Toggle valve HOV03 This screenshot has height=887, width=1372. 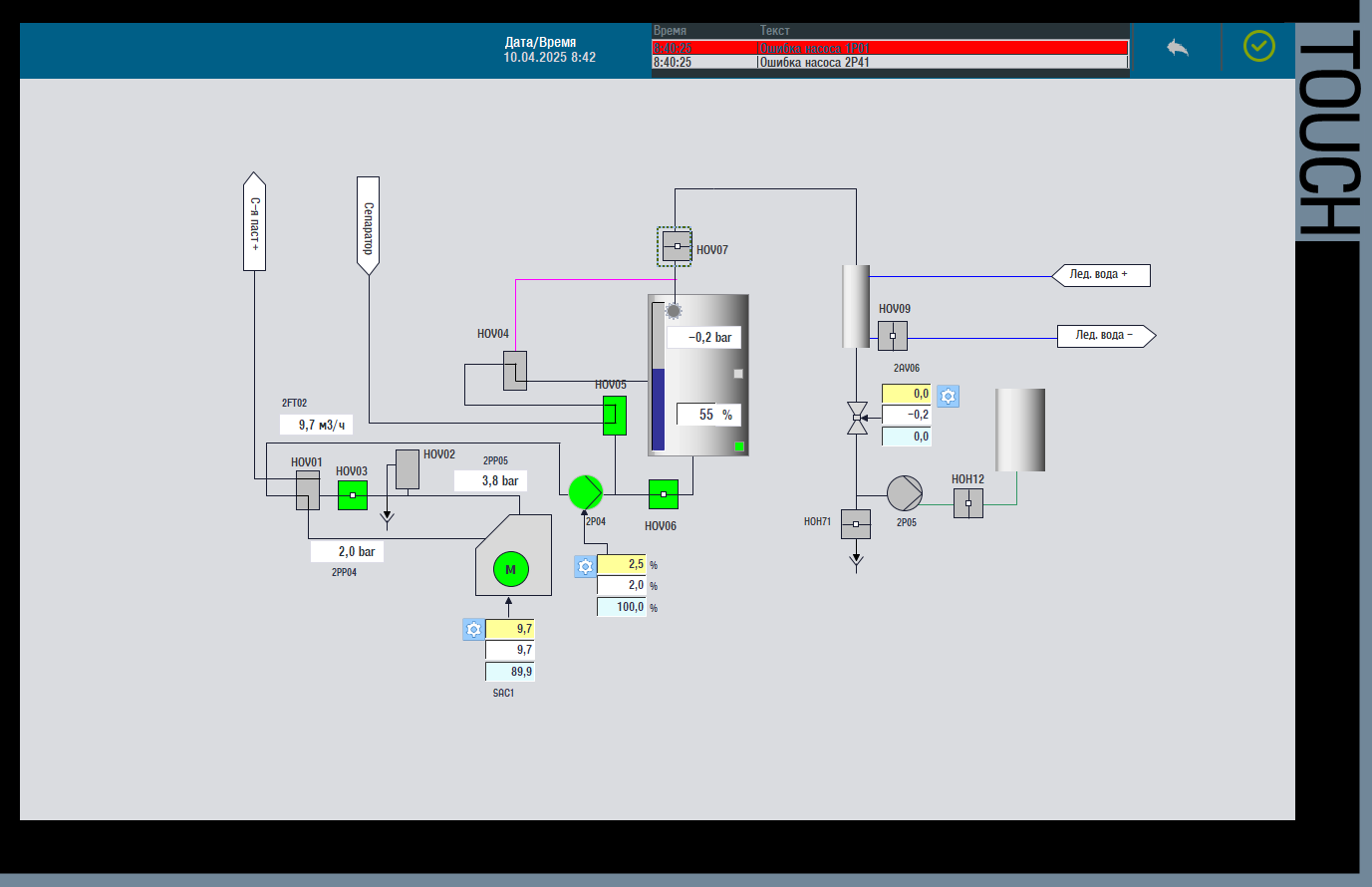pos(352,495)
